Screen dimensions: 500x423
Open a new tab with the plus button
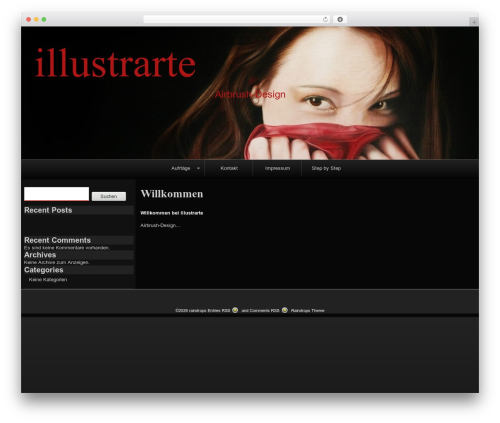coord(474,22)
